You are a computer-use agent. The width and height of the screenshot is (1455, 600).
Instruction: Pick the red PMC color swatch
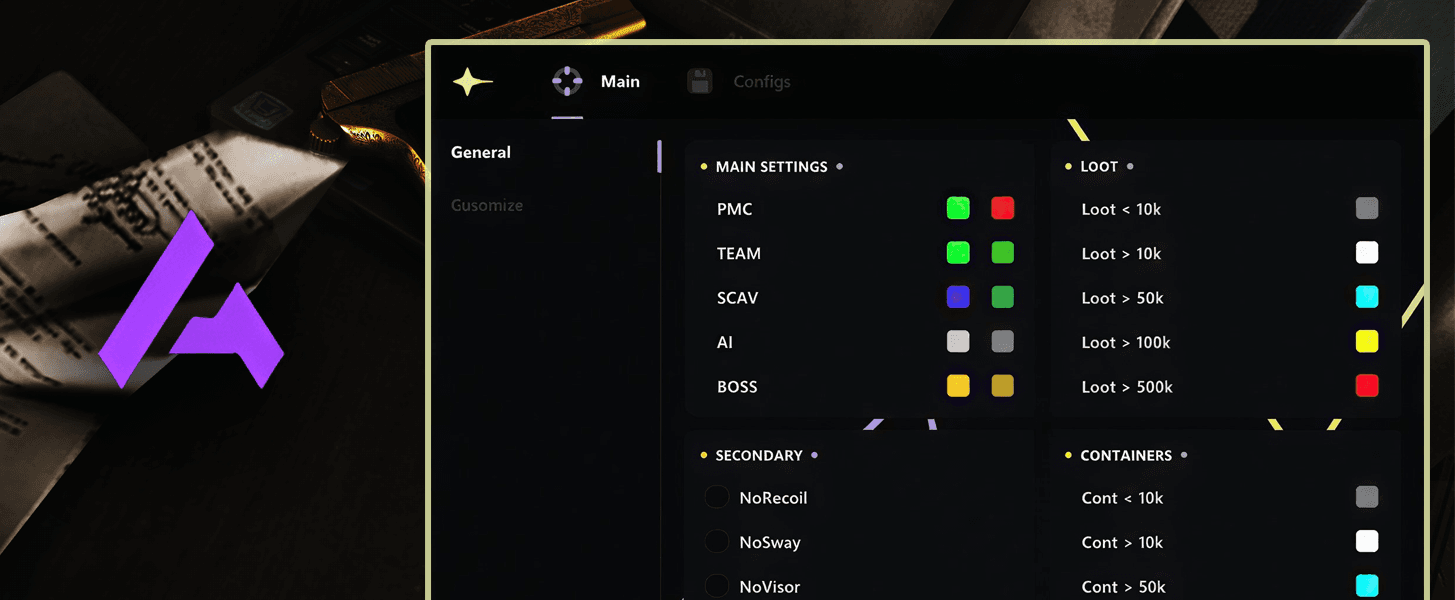pyautogui.click(x=1002, y=209)
